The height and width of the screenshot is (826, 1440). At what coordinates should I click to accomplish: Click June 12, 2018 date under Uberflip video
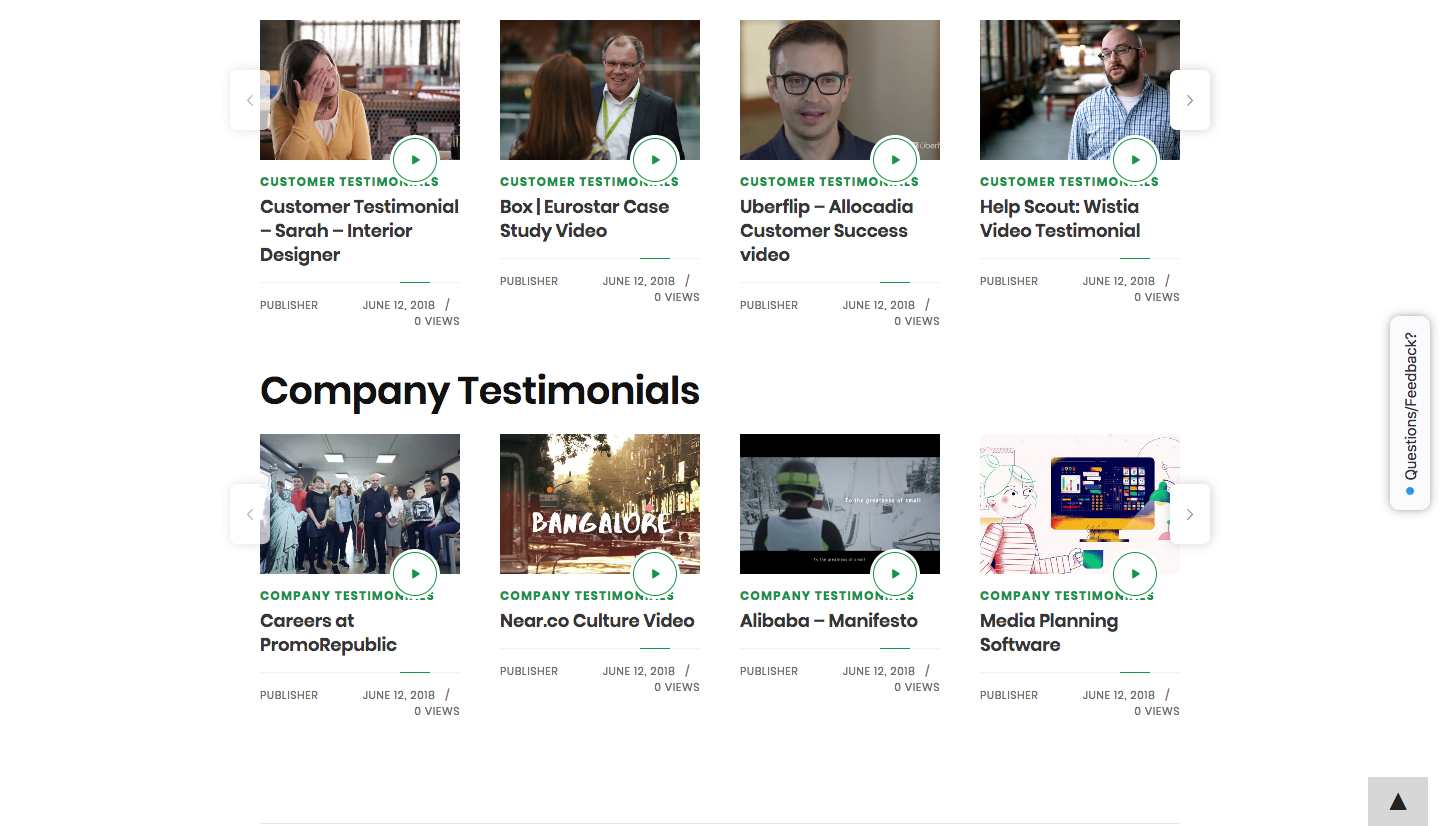coord(879,305)
